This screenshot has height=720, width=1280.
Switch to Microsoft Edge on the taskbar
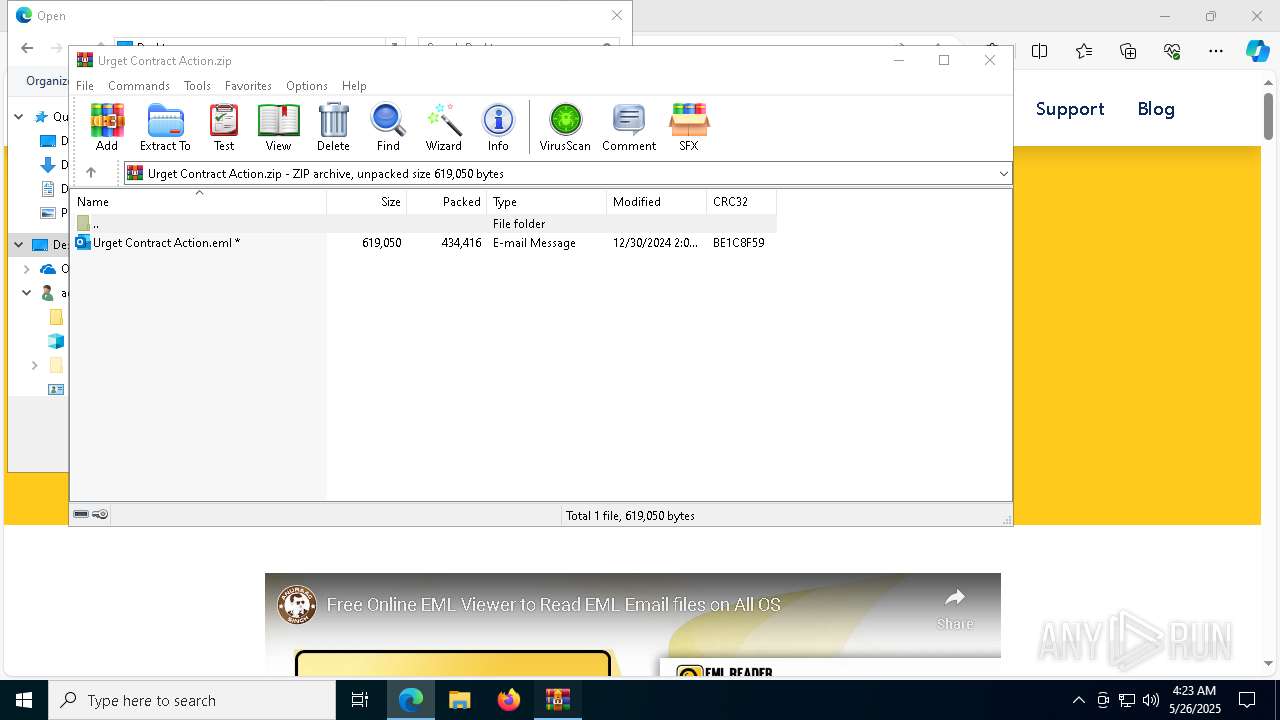click(411, 700)
